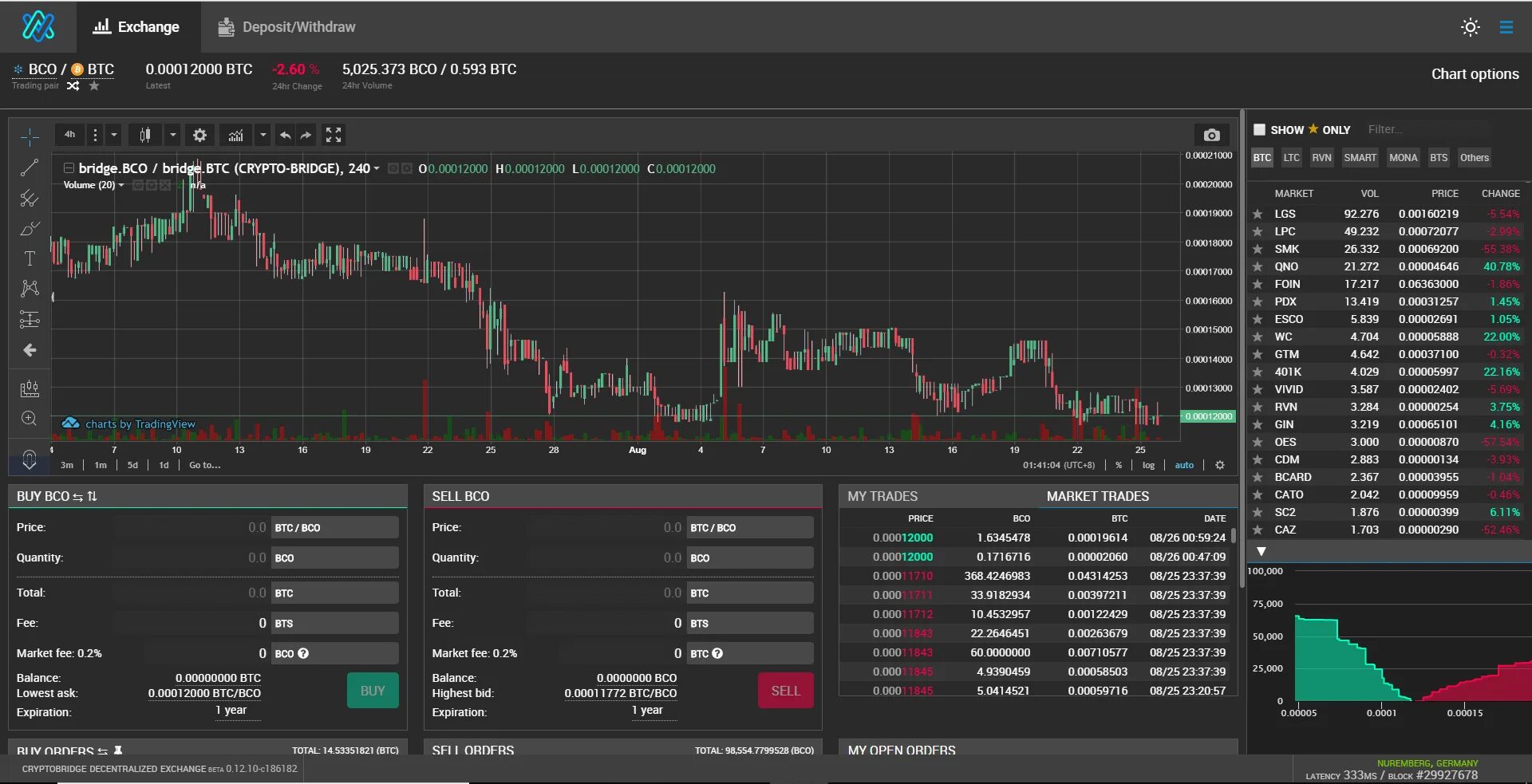Click the main panel vertical scrollbar
Image resolution: width=1532 pixels, height=784 pixels.
coord(1242,349)
